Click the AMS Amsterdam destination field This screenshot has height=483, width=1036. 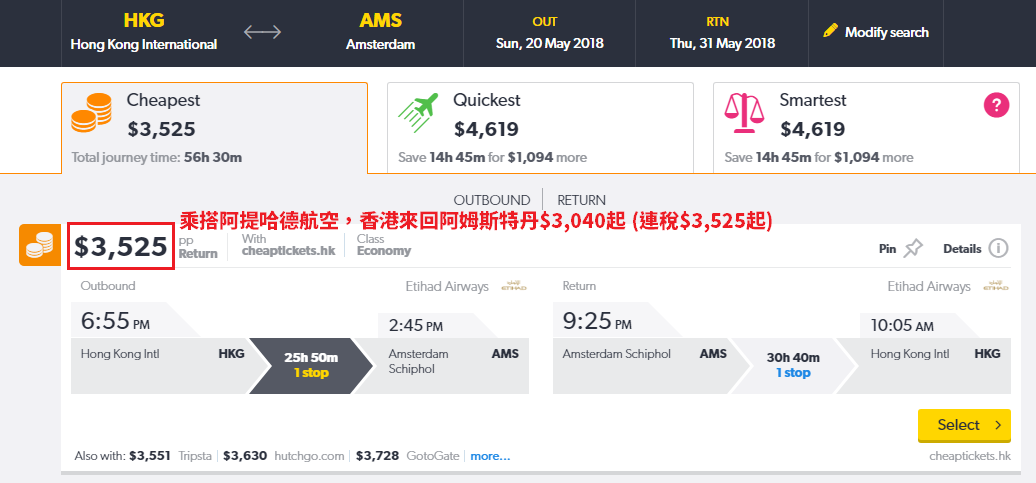pos(381,32)
